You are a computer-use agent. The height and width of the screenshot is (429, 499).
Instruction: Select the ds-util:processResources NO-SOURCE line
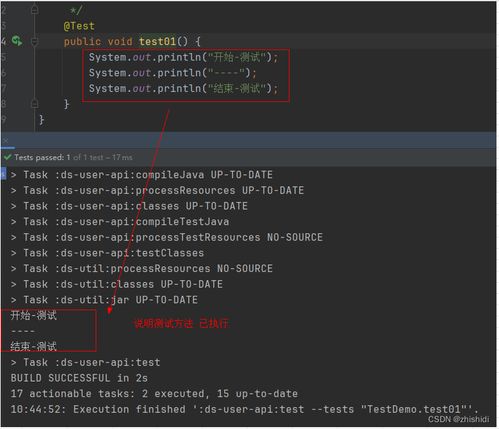coord(142,269)
